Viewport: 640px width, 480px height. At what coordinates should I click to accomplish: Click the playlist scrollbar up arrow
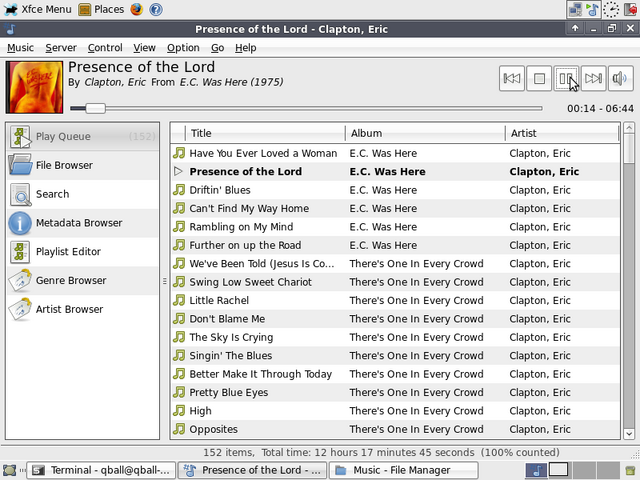pos(629,128)
